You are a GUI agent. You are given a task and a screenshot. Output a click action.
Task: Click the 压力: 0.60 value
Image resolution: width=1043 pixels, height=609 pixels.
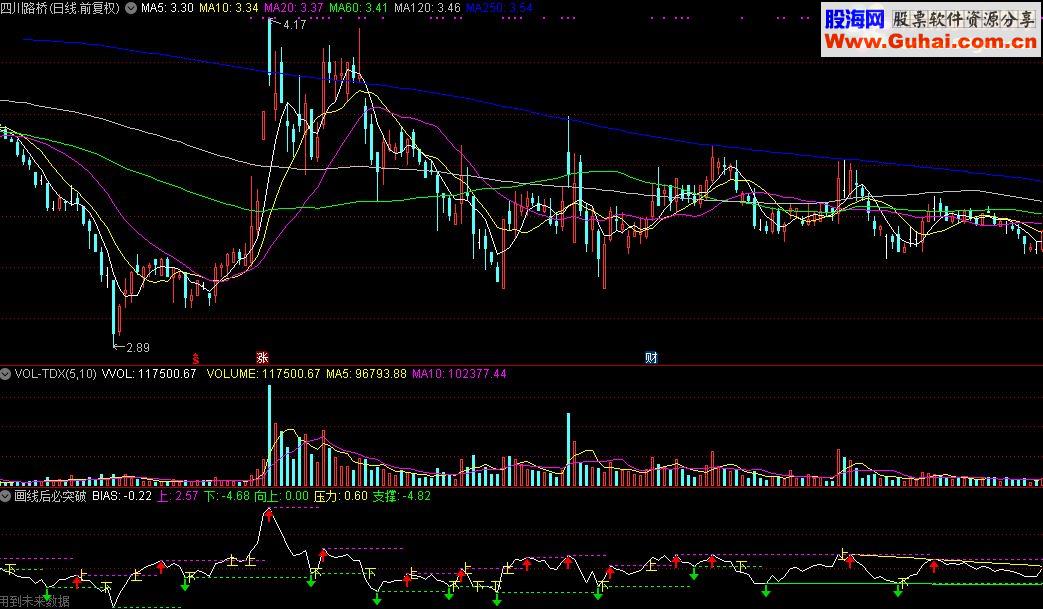341,496
